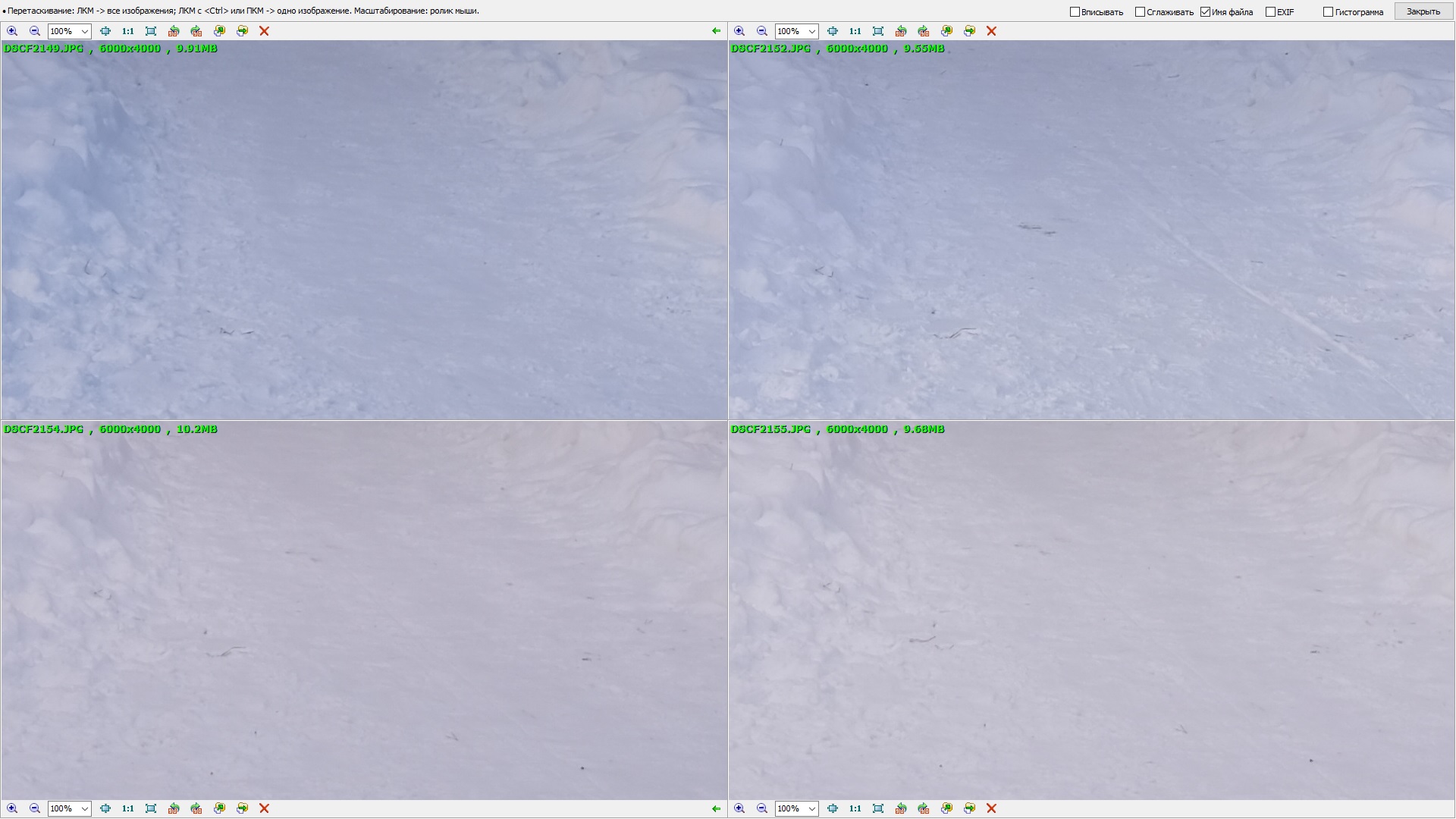The width and height of the screenshot is (1456, 819).
Task: Delete DSCF2154.JPG with the red X
Action: point(264,808)
